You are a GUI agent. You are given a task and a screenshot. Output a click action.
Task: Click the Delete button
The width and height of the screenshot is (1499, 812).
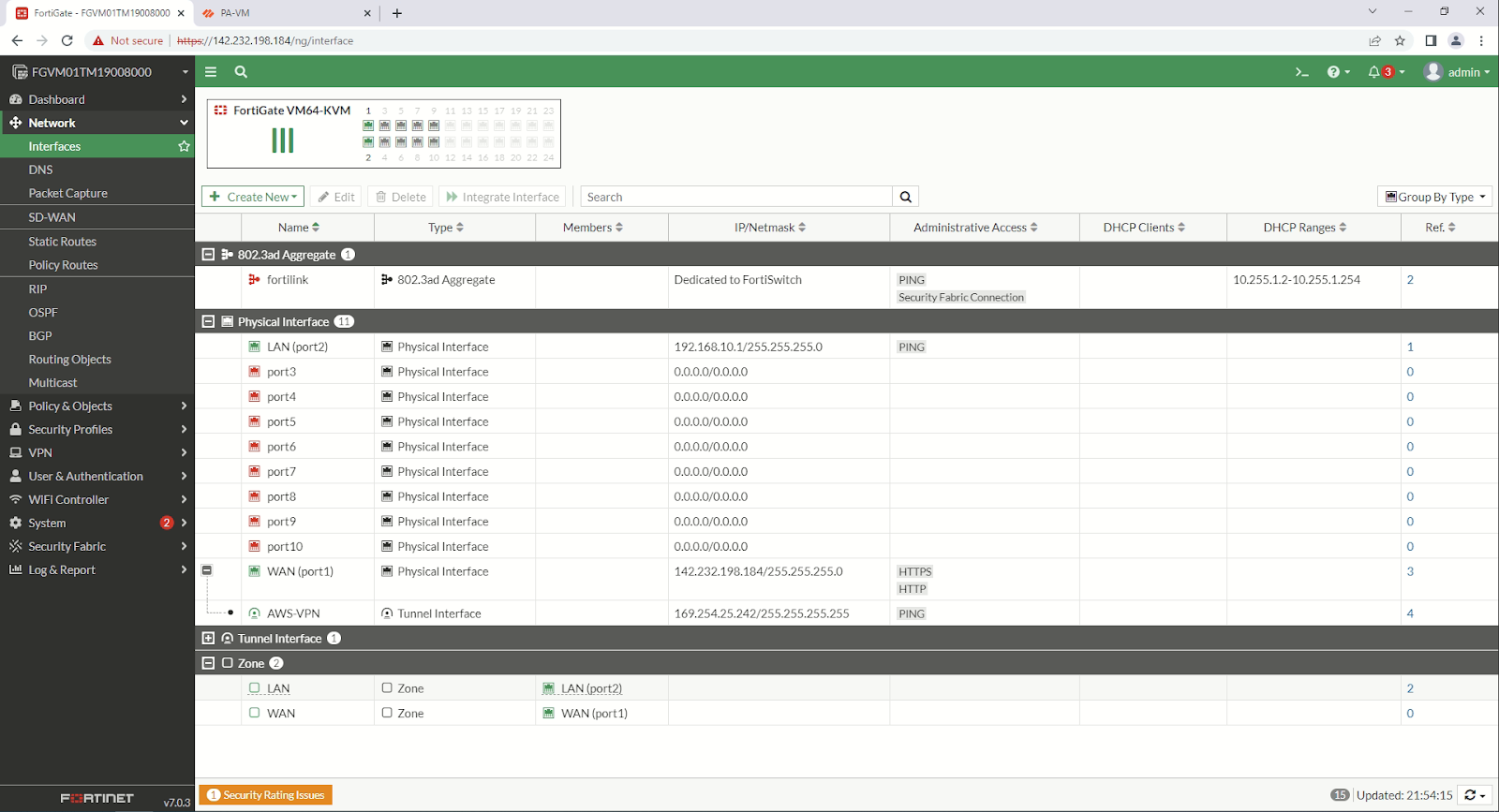point(401,197)
